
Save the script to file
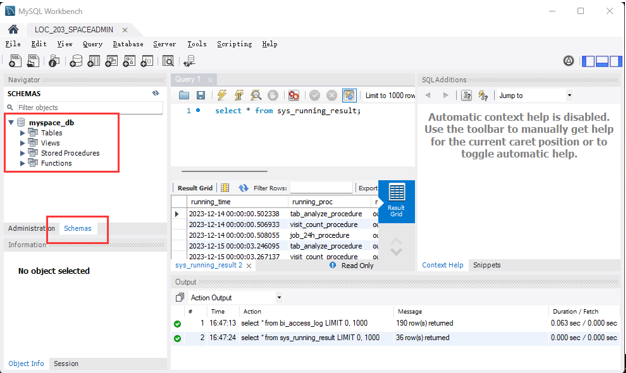click(200, 95)
